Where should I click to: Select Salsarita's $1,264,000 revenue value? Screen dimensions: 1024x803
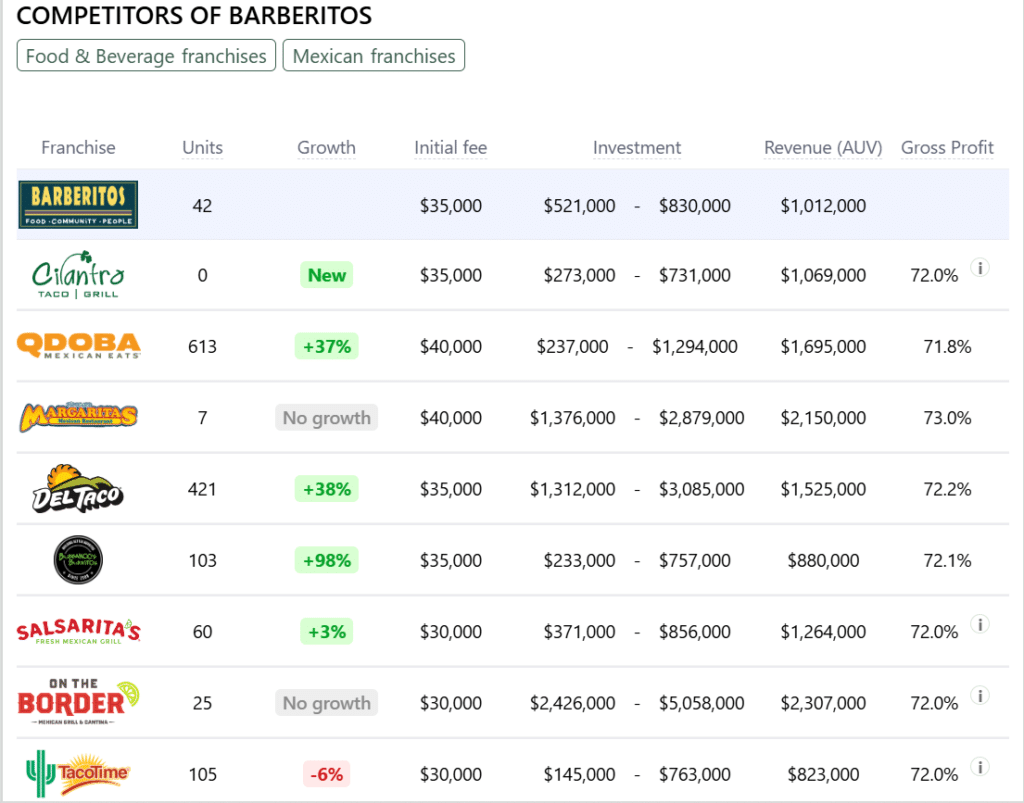(x=823, y=631)
